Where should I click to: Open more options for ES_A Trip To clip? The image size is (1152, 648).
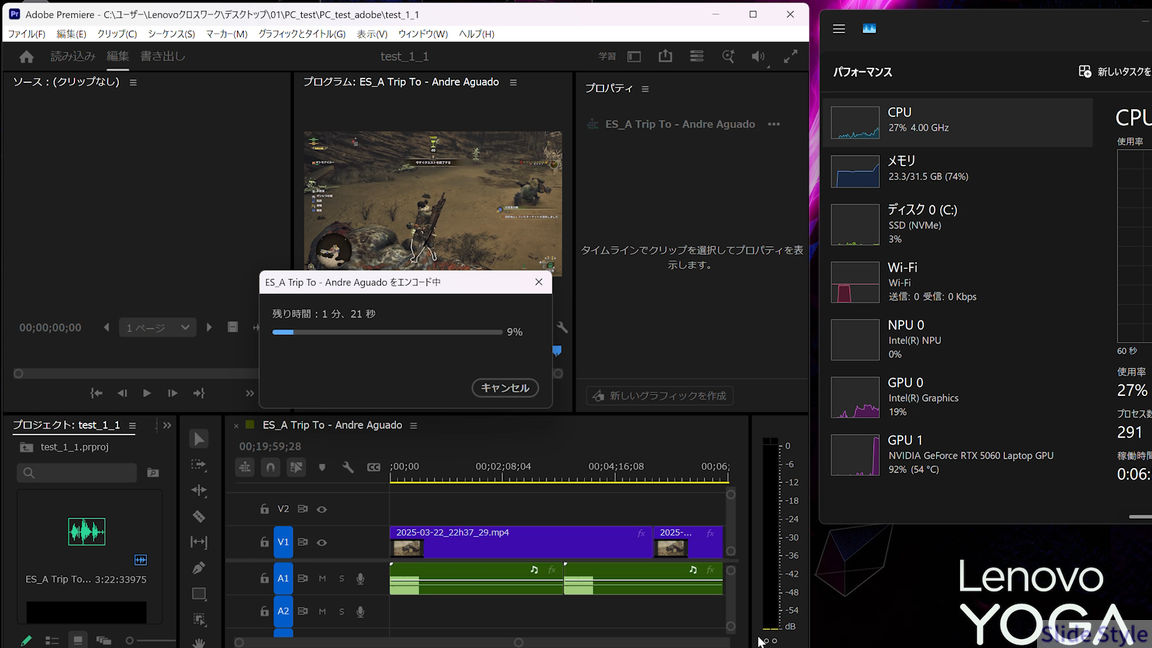point(774,124)
